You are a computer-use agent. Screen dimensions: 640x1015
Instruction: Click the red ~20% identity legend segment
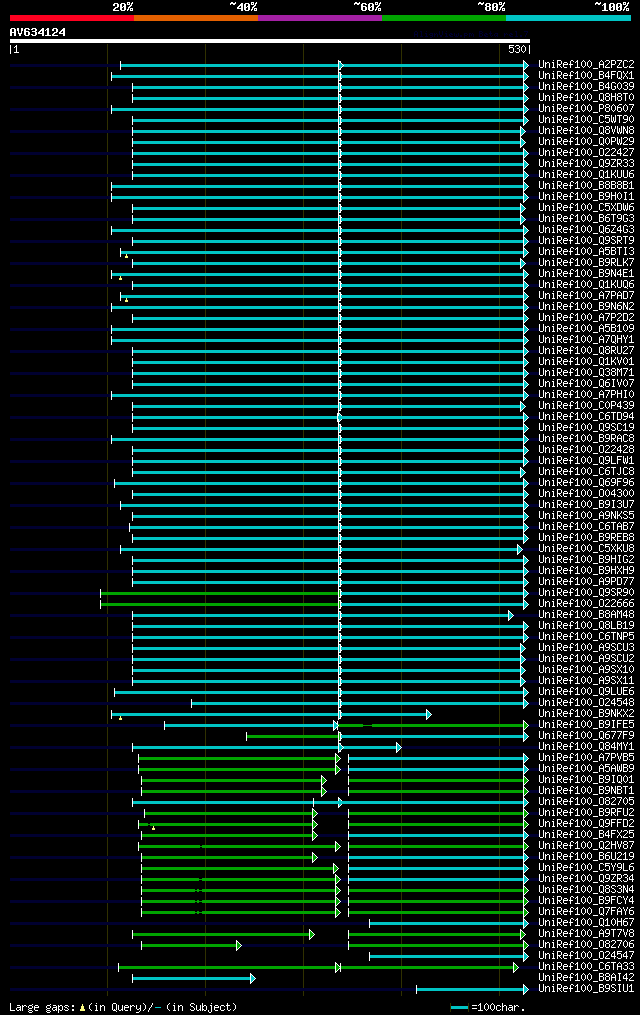point(72,18)
